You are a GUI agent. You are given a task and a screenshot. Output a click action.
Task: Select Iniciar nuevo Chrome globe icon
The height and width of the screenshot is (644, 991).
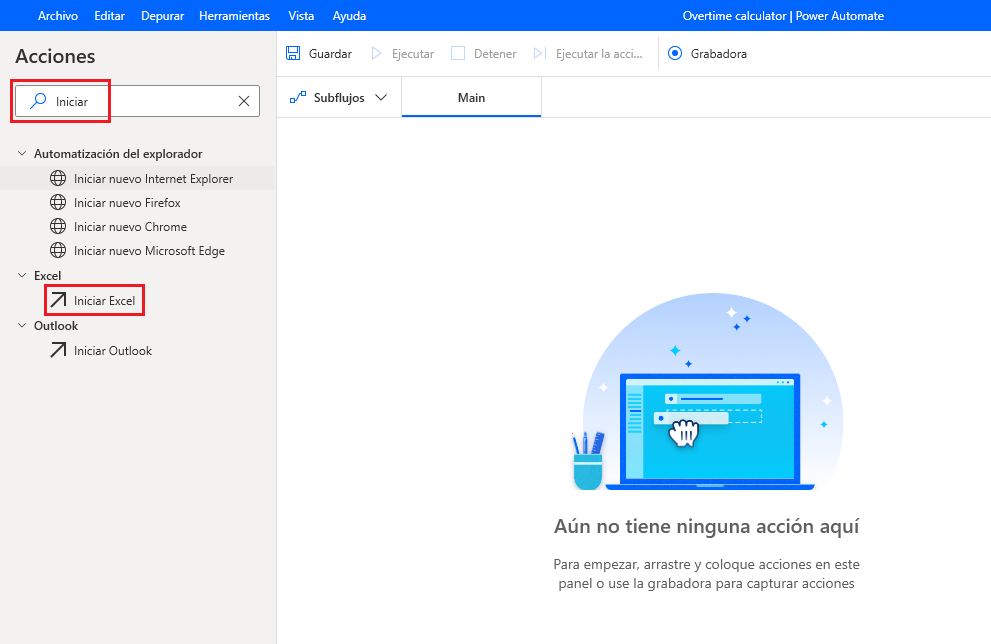click(58, 226)
